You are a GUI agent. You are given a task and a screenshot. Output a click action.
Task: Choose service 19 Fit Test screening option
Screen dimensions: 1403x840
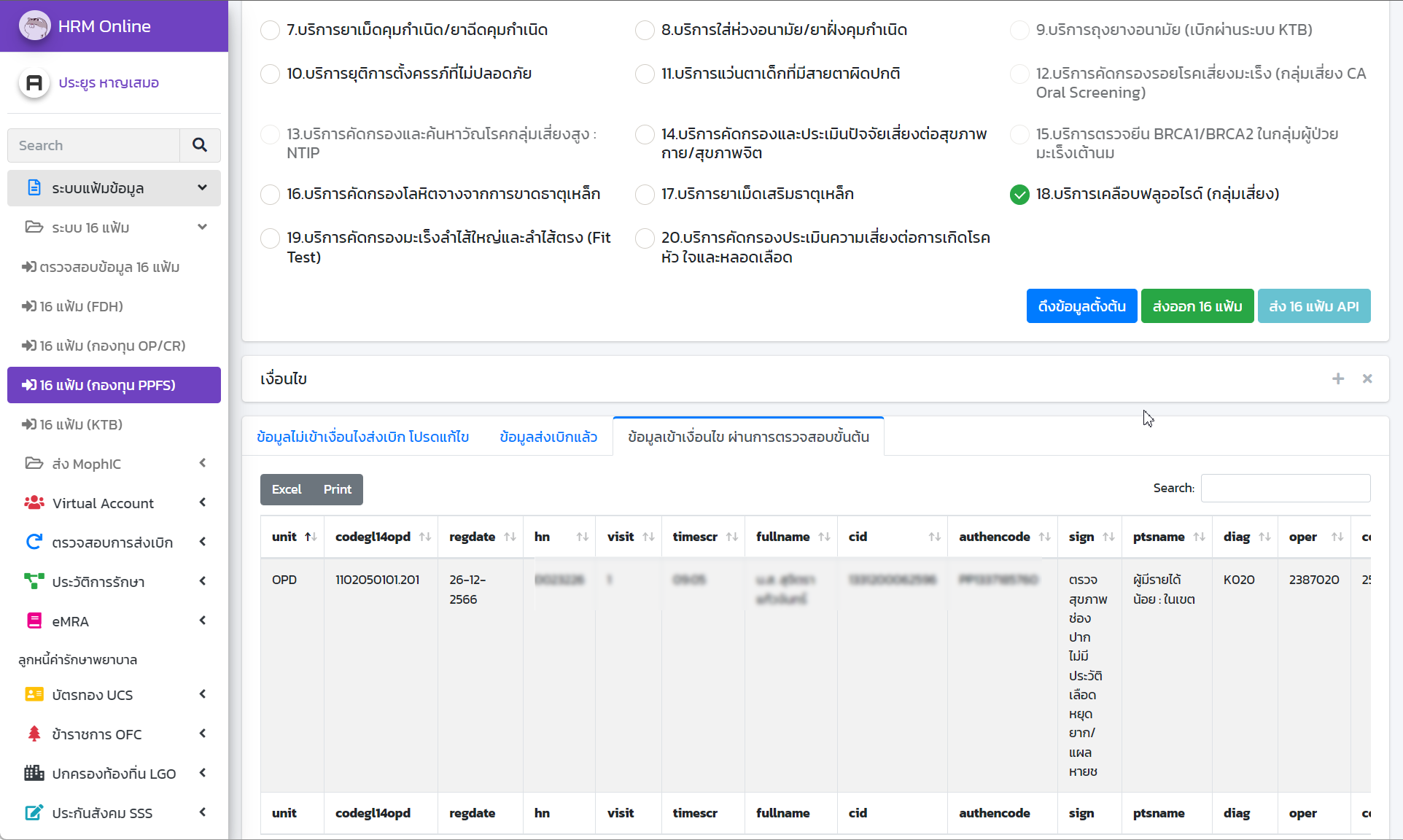point(270,238)
